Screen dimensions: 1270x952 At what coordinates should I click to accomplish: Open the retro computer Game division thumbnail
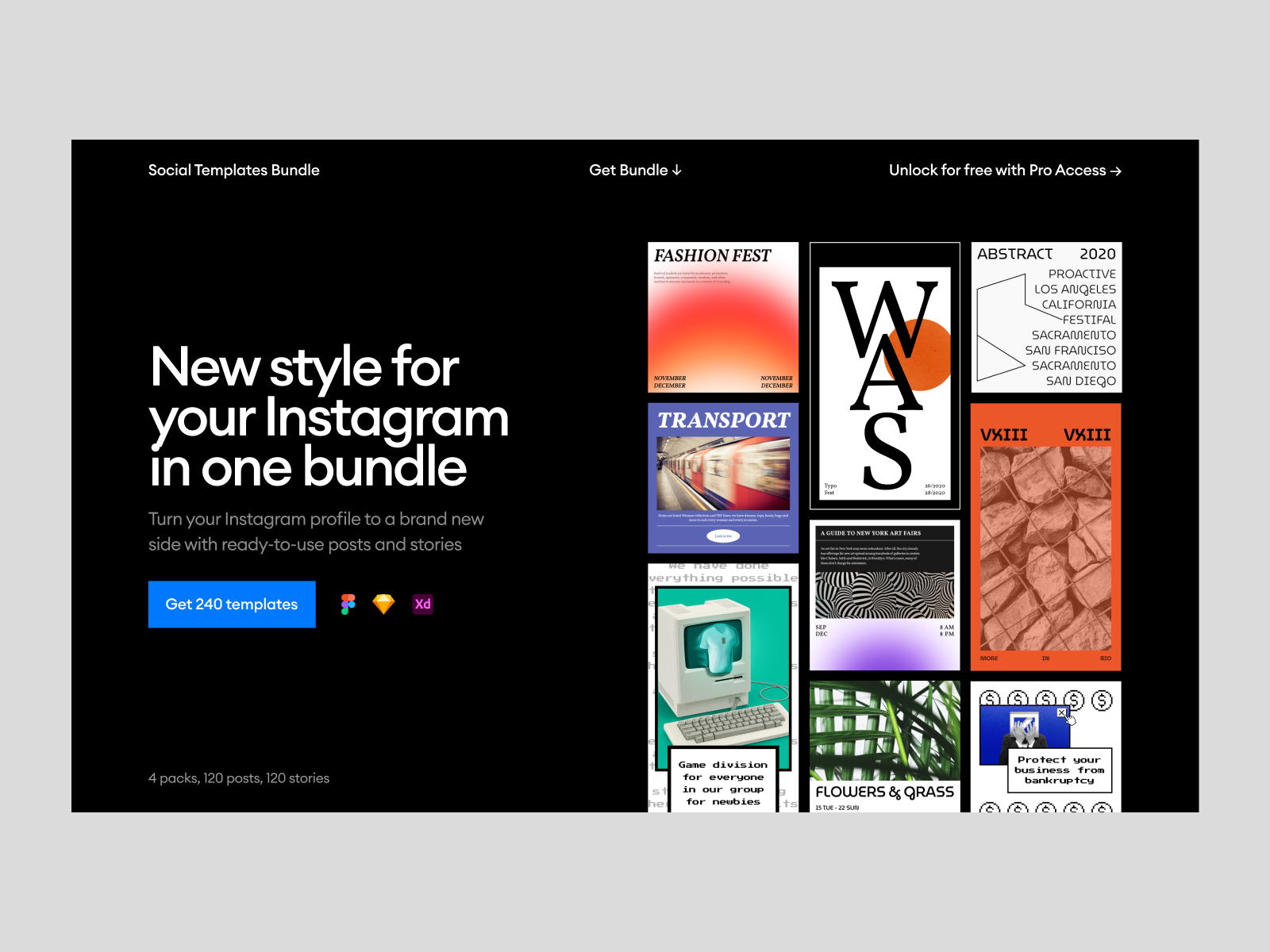click(723, 688)
